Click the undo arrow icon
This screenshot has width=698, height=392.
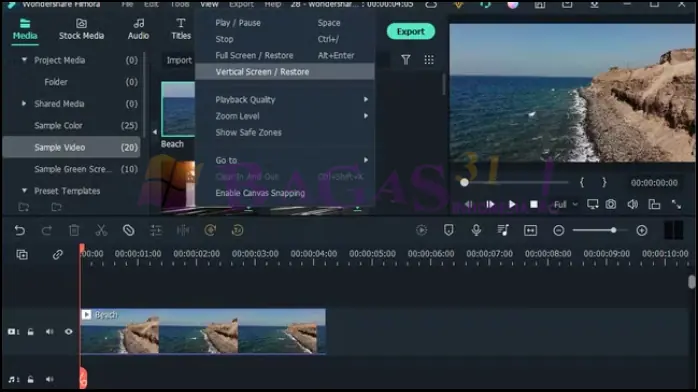(20, 230)
